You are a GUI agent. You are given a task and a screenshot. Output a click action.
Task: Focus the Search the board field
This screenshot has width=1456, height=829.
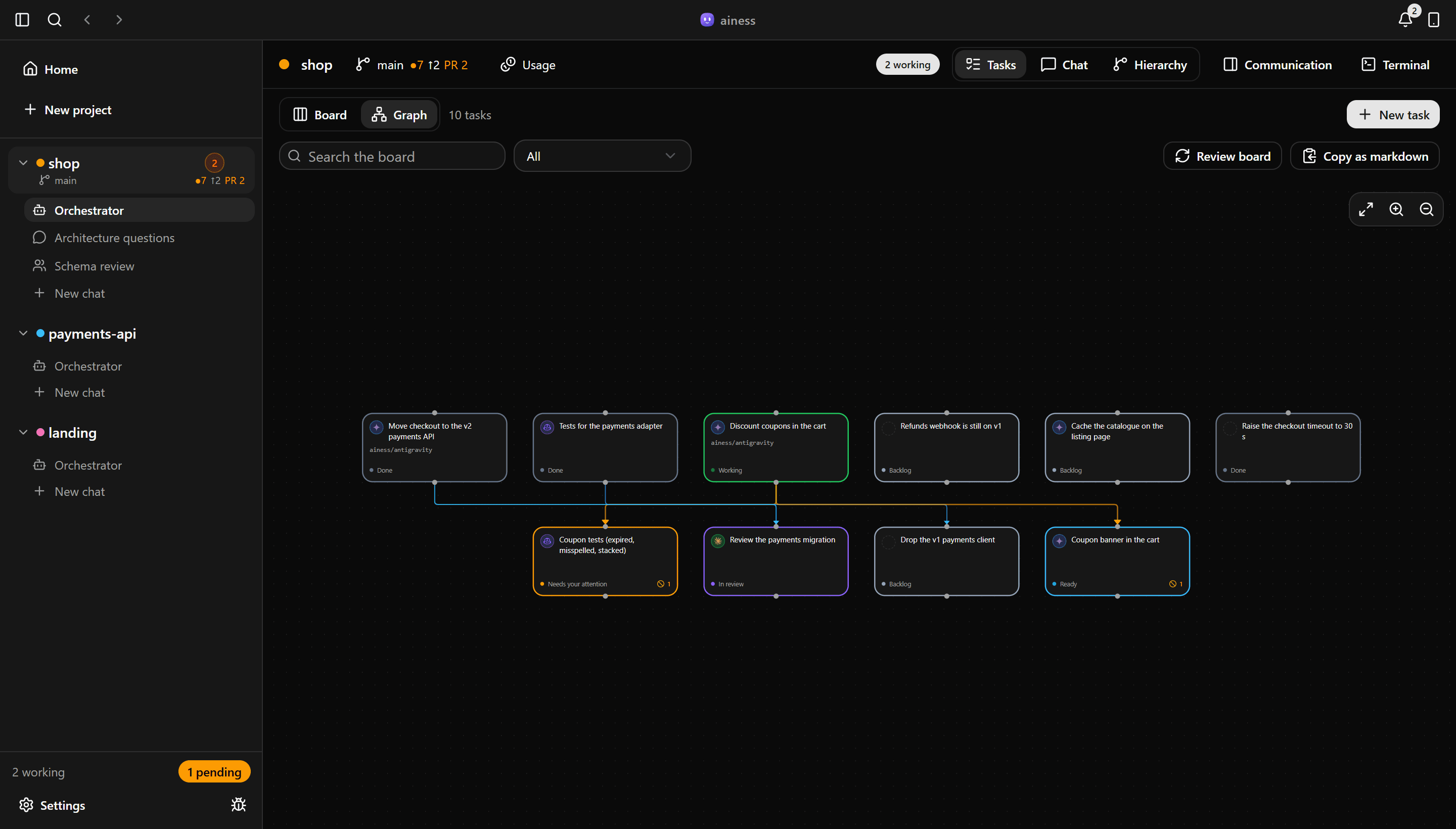coord(392,156)
